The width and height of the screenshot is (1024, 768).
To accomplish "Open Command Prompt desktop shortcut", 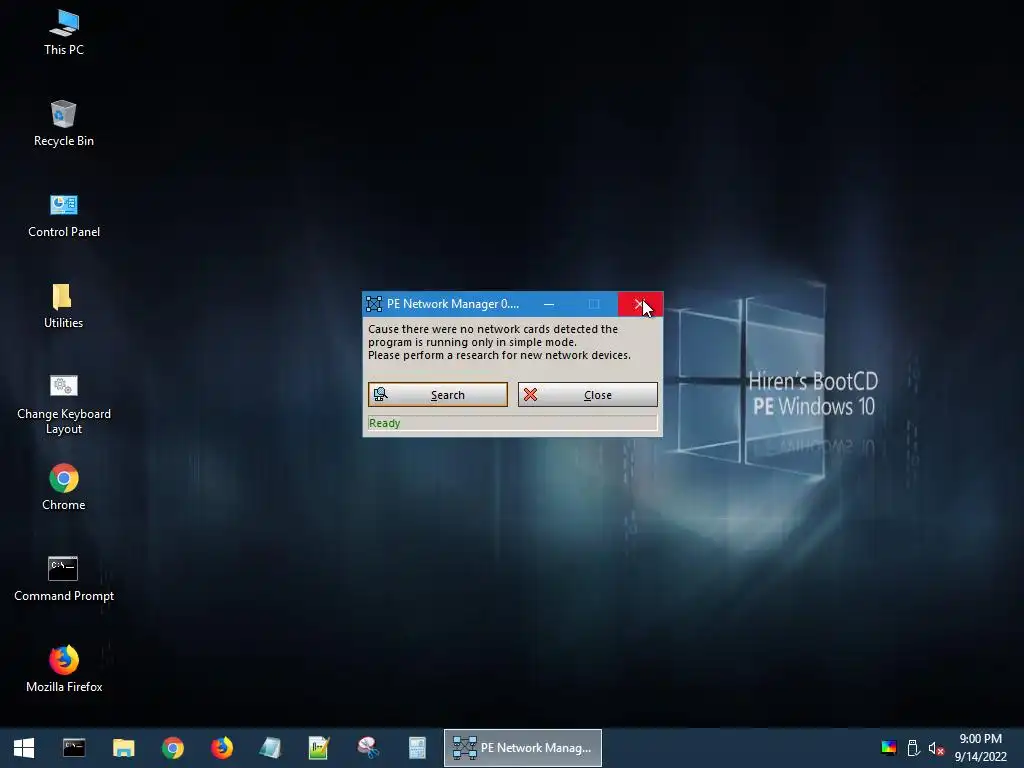I will pyautogui.click(x=64, y=579).
